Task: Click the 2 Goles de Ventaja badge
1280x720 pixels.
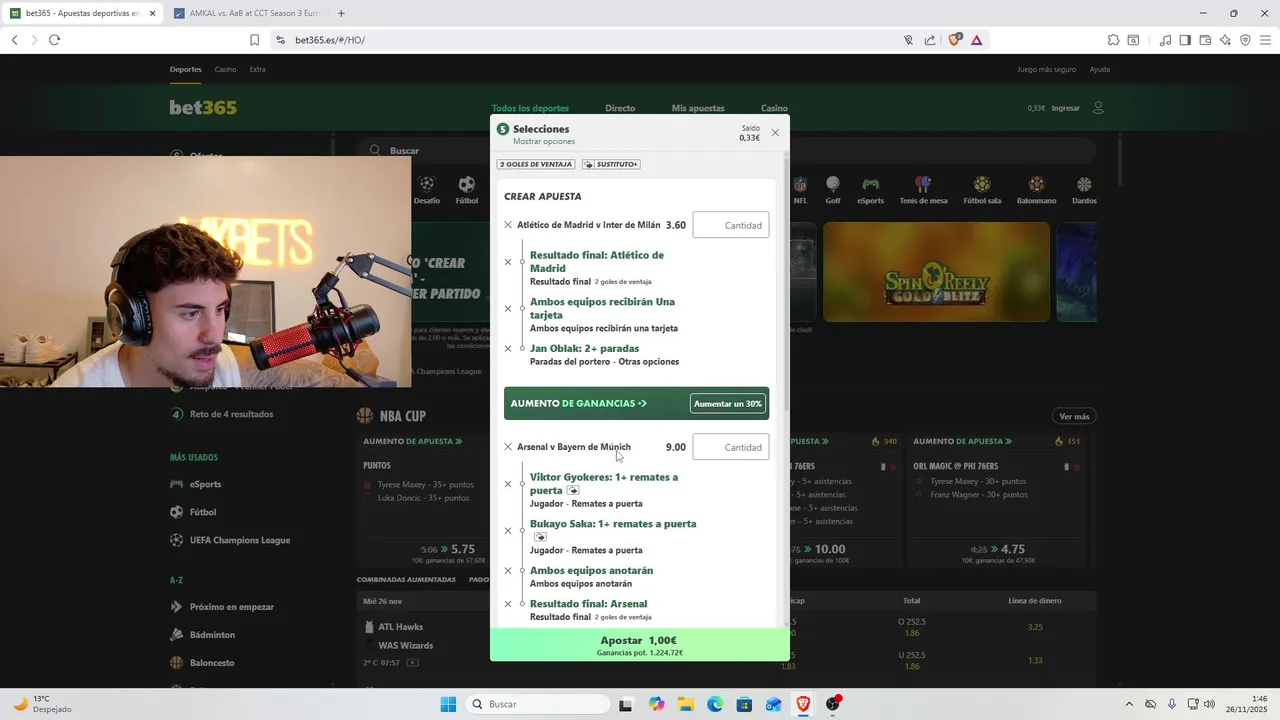Action: tap(536, 164)
